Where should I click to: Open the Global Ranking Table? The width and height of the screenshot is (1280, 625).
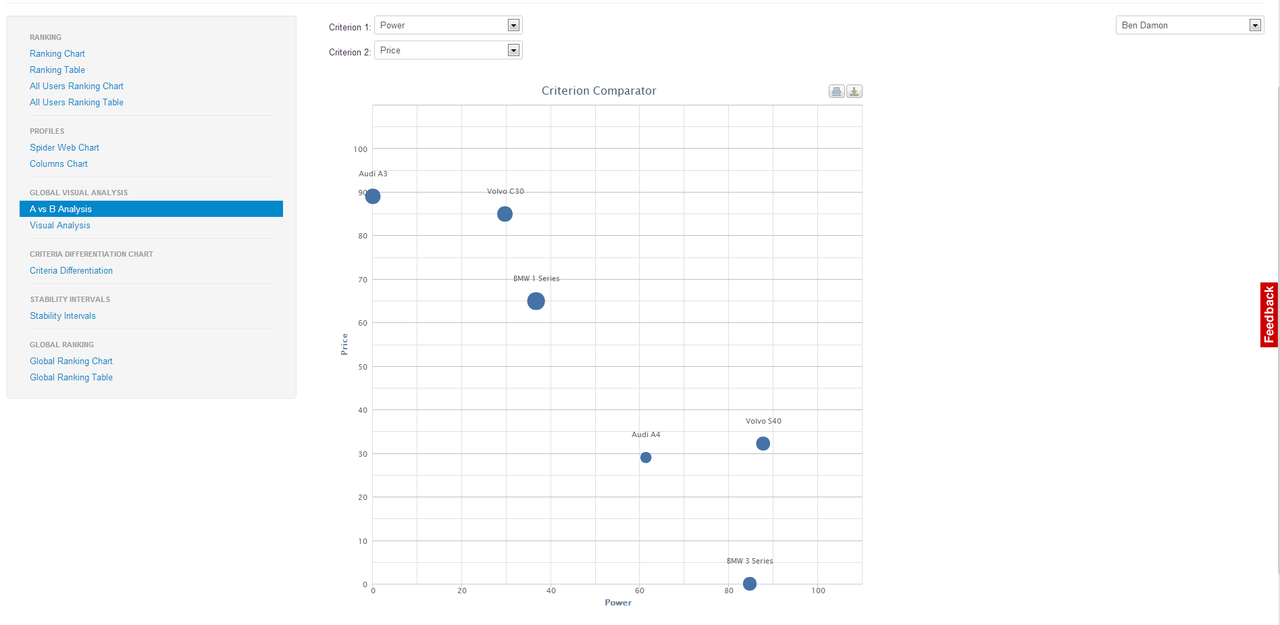click(71, 377)
